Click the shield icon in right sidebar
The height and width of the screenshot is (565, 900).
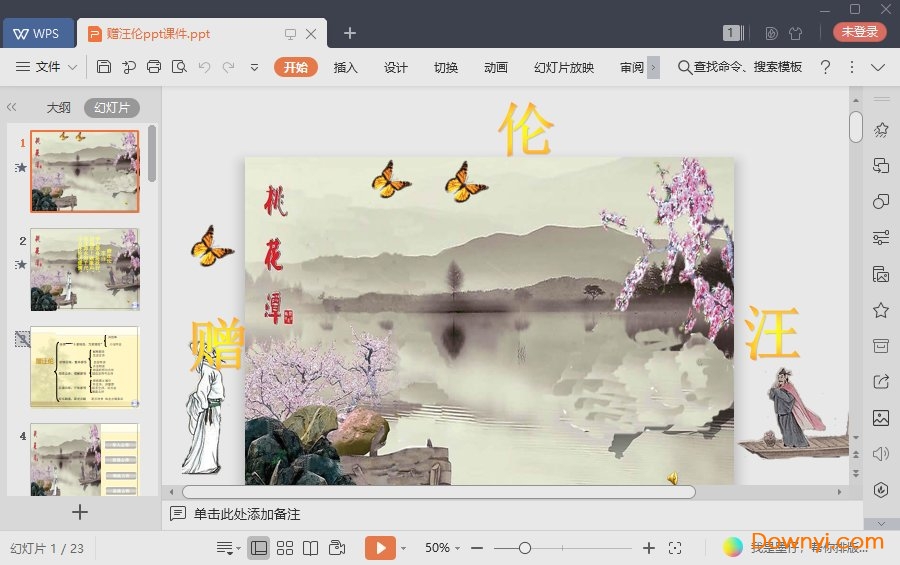(880, 490)
